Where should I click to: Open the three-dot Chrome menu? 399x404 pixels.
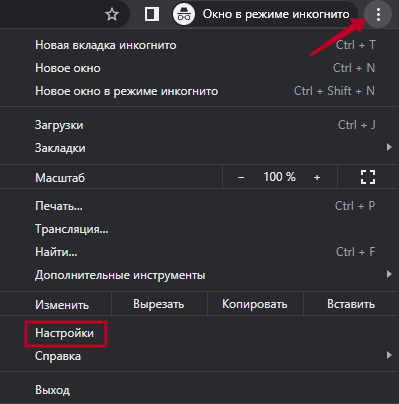378,15
